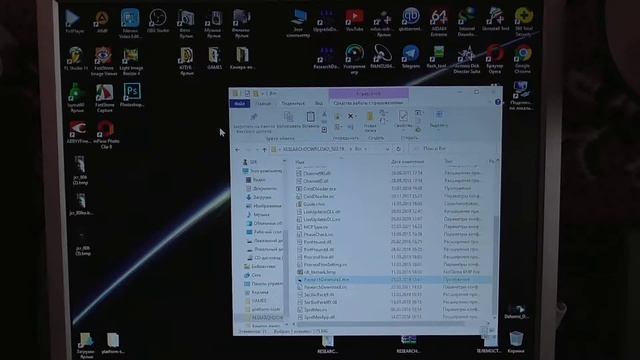
Task: Launch FastStone Image Viewer shortcut
Action: tap(104, 60)
